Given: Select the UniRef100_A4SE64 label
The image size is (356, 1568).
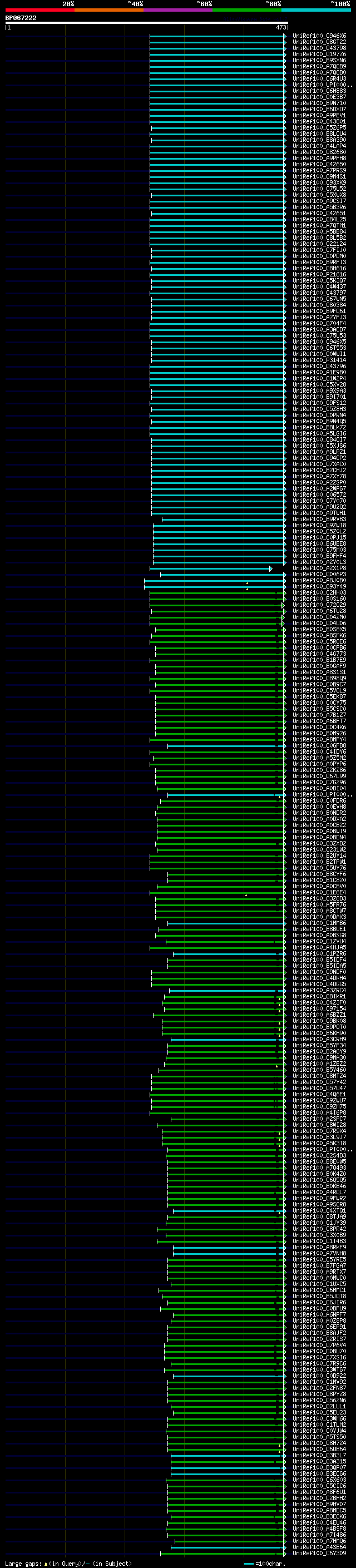Looking at the screenshot, I should 319,1547.
